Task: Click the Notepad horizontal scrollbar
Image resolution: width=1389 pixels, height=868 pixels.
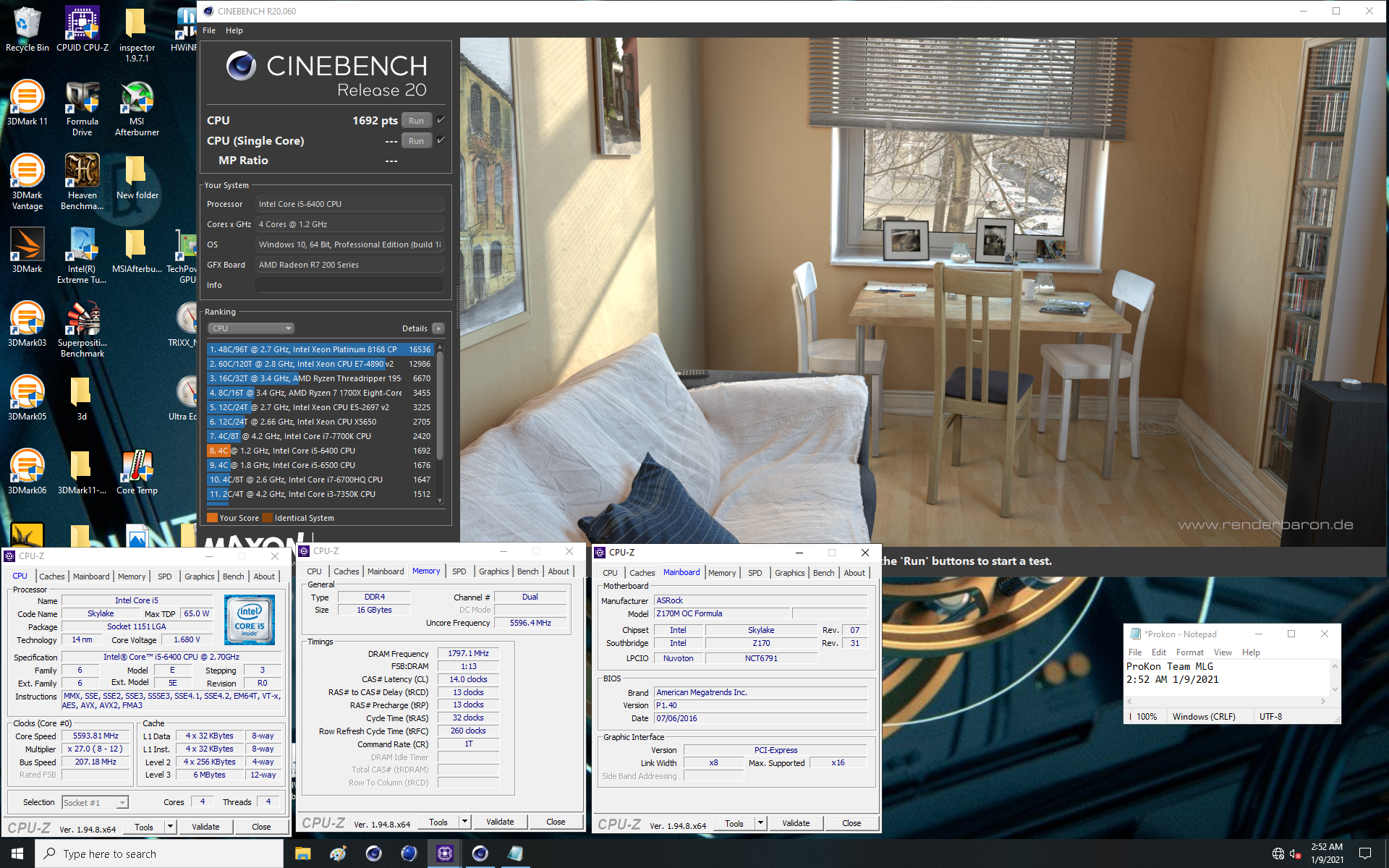Action: point(1226,702)
